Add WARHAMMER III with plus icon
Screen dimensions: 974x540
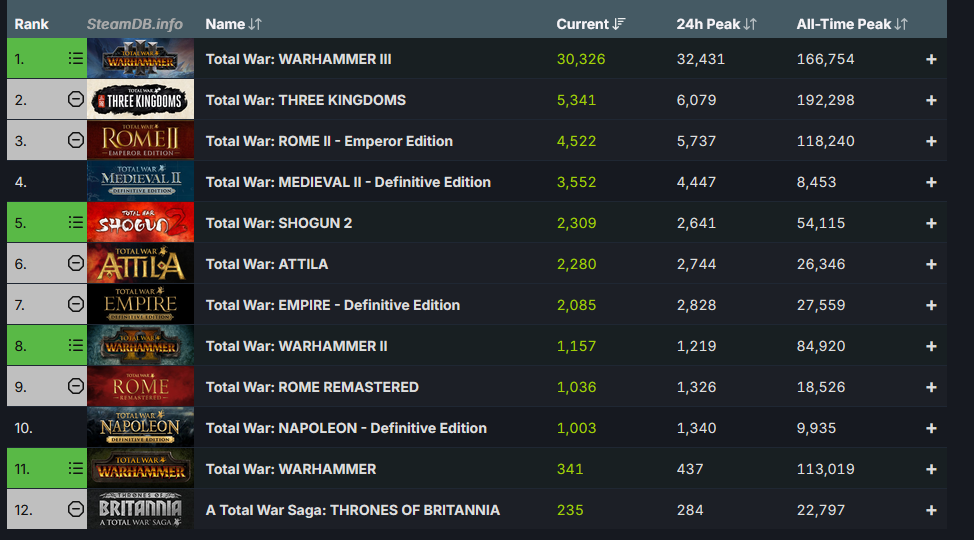click(x=931, y=59)
